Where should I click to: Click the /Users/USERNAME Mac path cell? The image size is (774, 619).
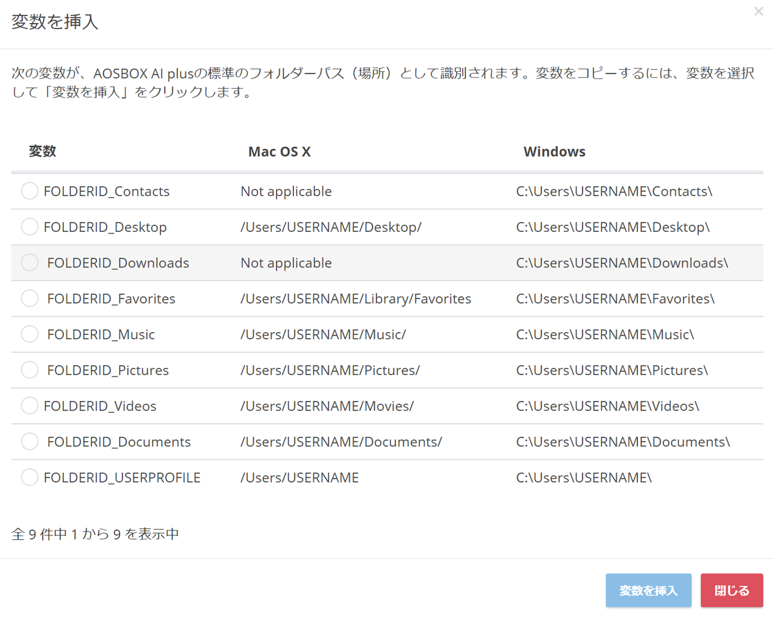point(299,478)
